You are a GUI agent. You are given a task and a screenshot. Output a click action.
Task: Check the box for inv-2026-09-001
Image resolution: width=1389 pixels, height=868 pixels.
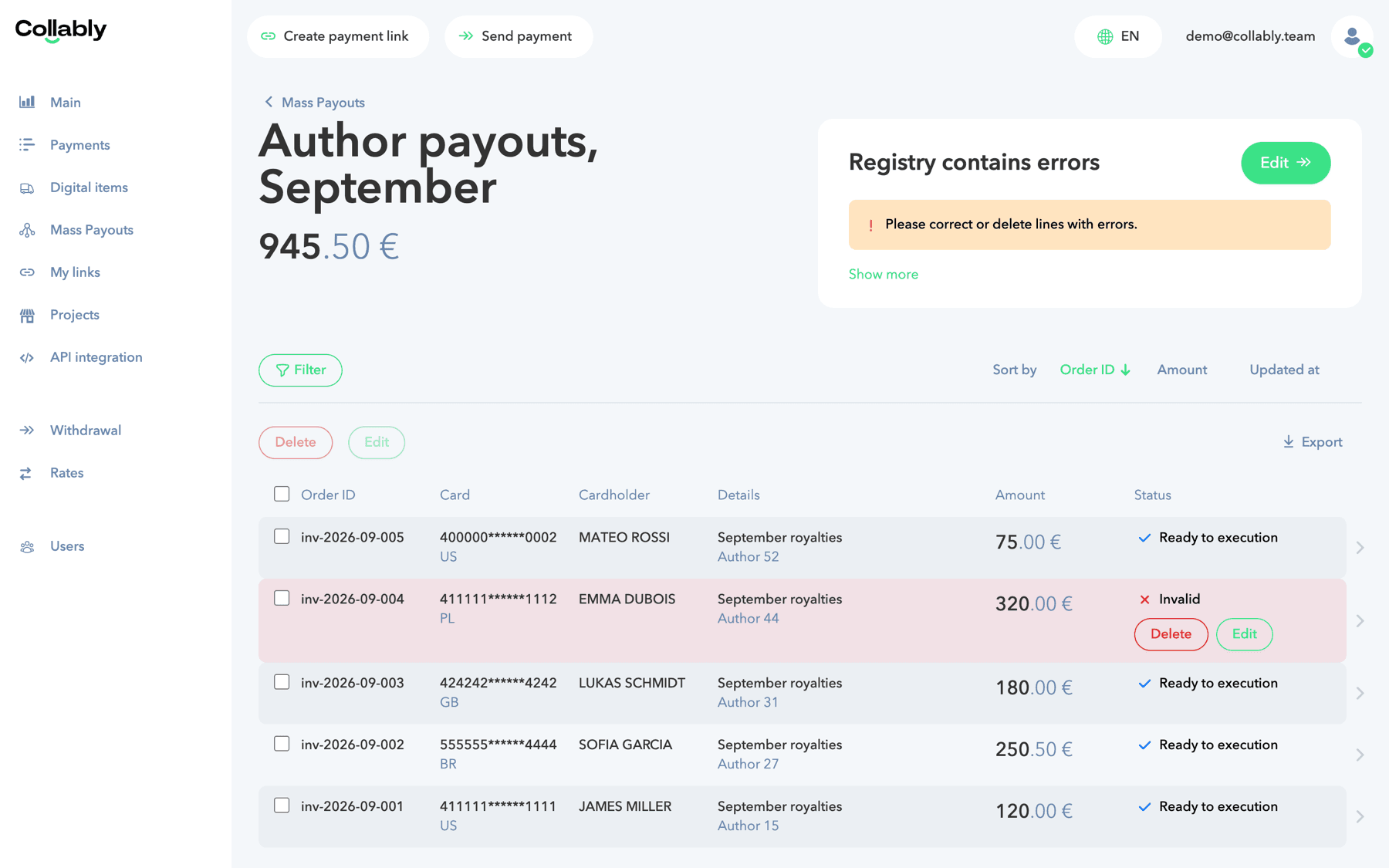click(282, 806)
